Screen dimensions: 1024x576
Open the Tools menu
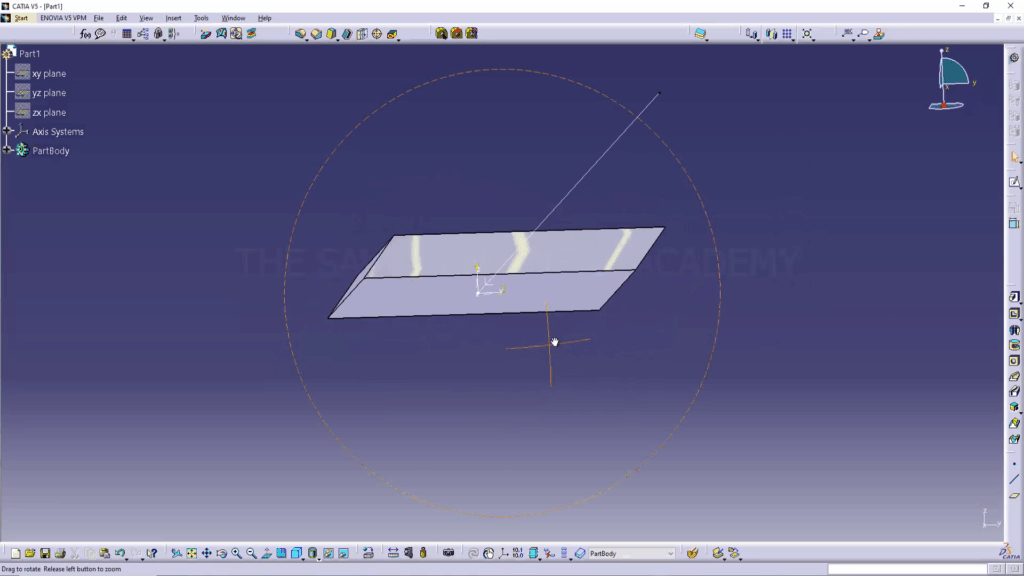click(x=201, y=18)
